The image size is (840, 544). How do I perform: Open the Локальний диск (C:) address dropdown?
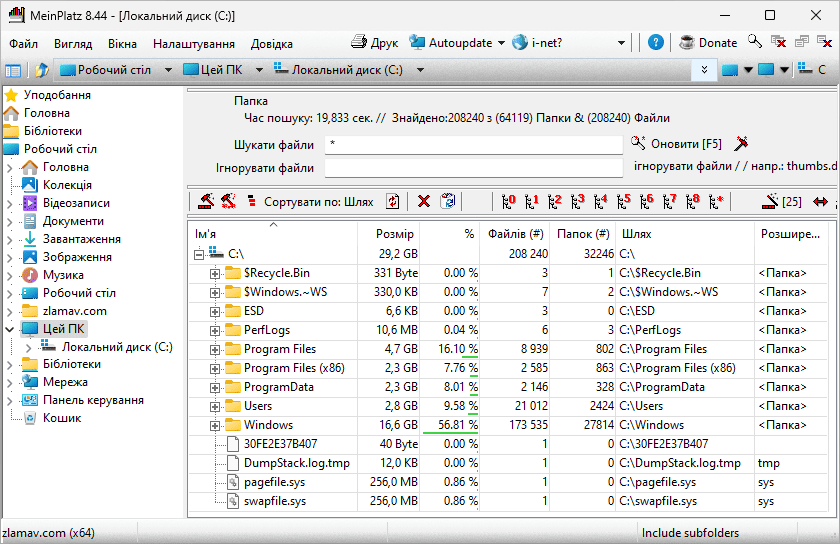[421, 70]
